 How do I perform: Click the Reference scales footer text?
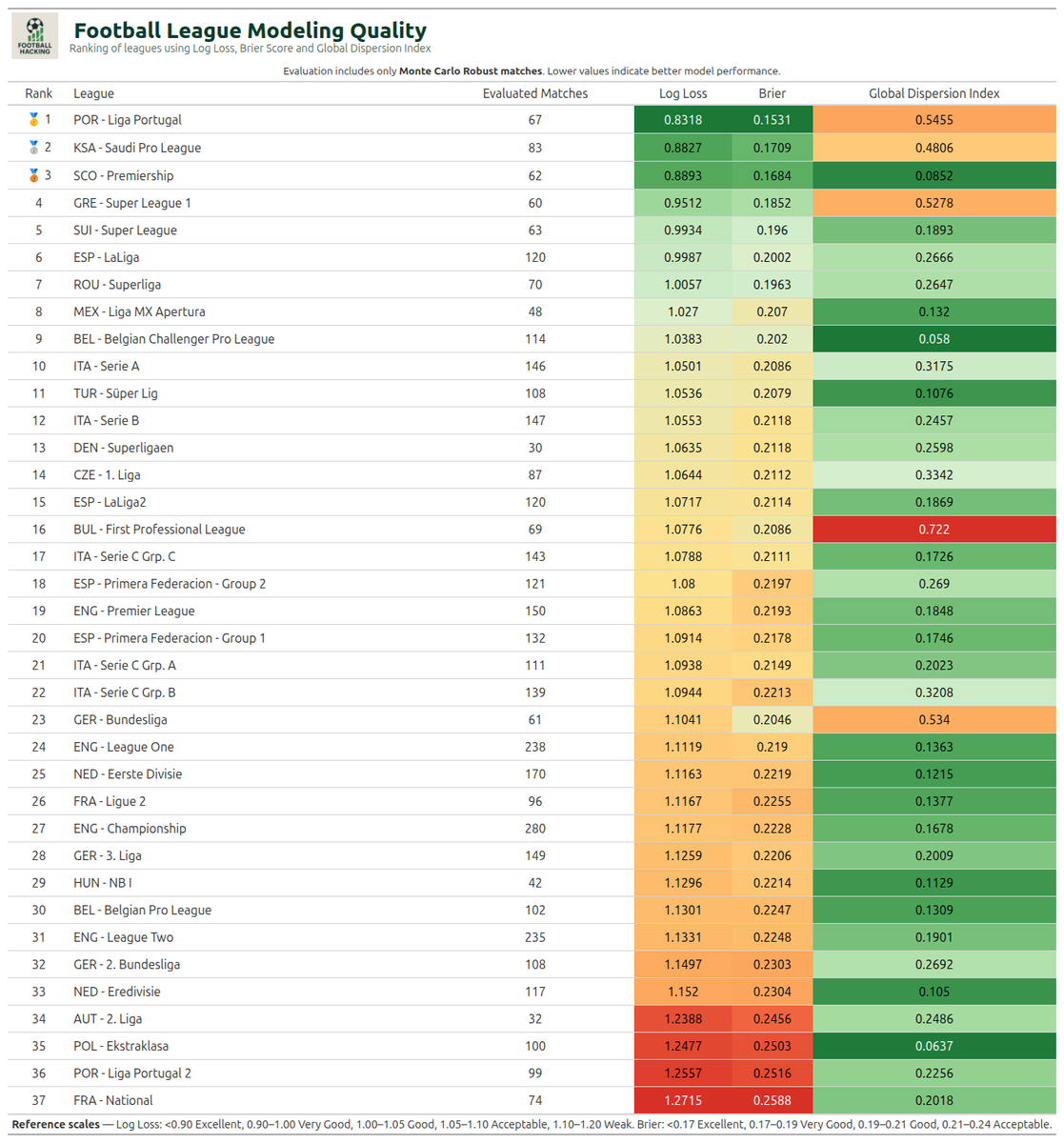tap(532, 1125)
